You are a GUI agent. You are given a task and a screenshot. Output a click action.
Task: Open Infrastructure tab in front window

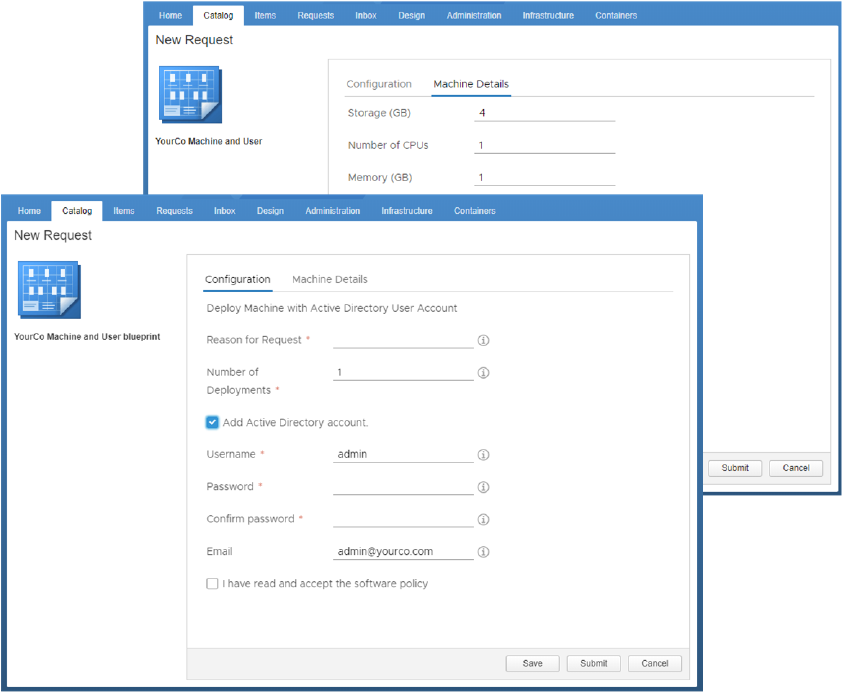[407, 211]
